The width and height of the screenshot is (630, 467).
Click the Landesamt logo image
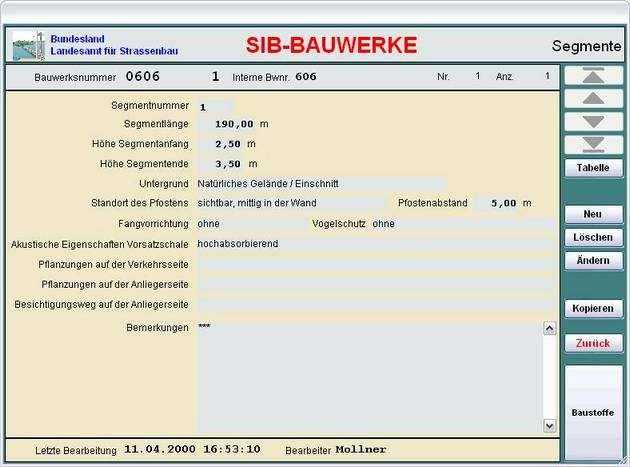click(28, 46)
